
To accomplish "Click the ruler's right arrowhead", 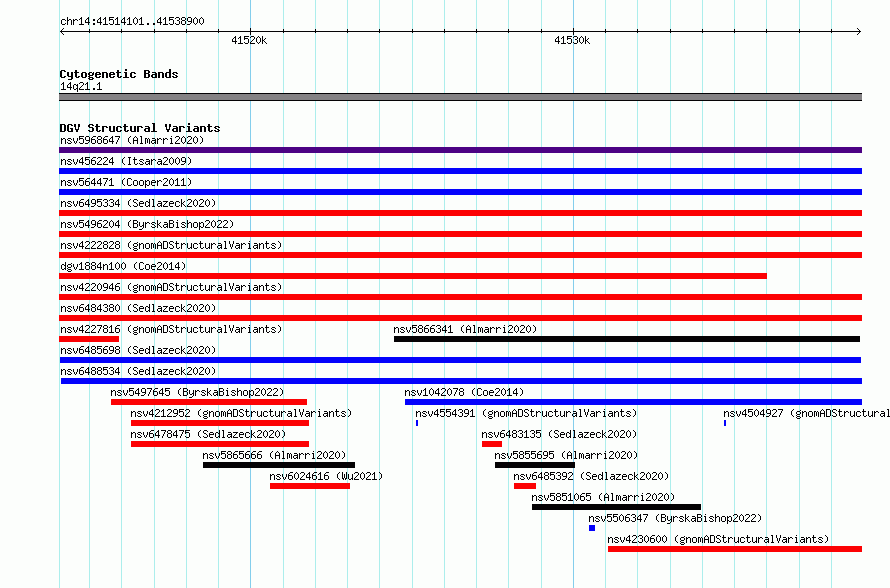I will [x=859, y=32].
